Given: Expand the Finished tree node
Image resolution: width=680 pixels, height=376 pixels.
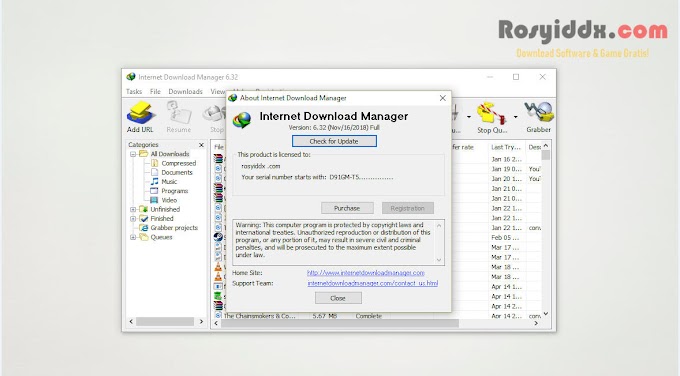Looking at the screenshot, I should (133, 219).
